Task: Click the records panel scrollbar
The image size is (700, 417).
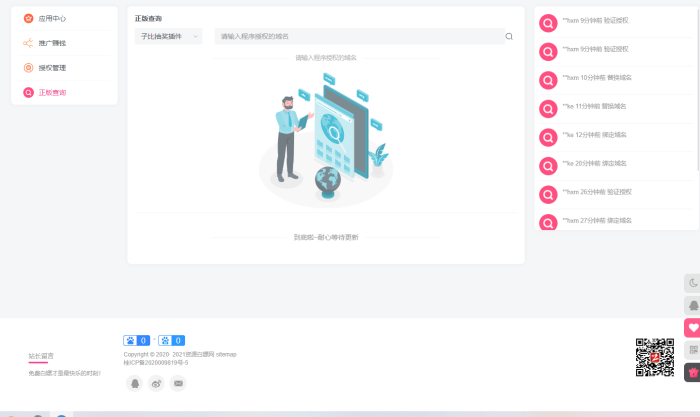Action: pyautogui.click(x=698, y=89)
